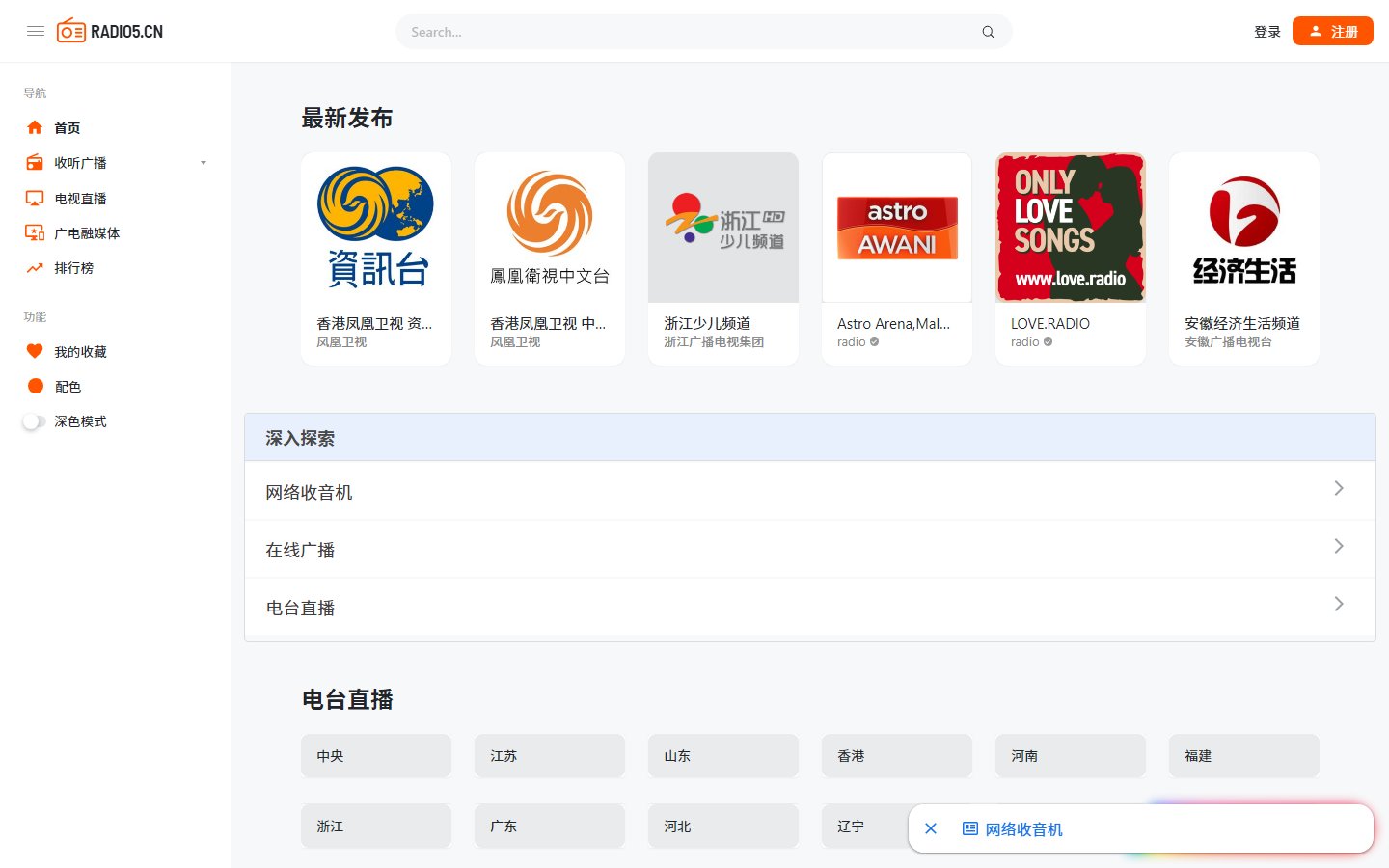The width and height of the screenshot is (1389, 868).
Task: Click the RADIO5.CN logo
Action: pos(110,32)
